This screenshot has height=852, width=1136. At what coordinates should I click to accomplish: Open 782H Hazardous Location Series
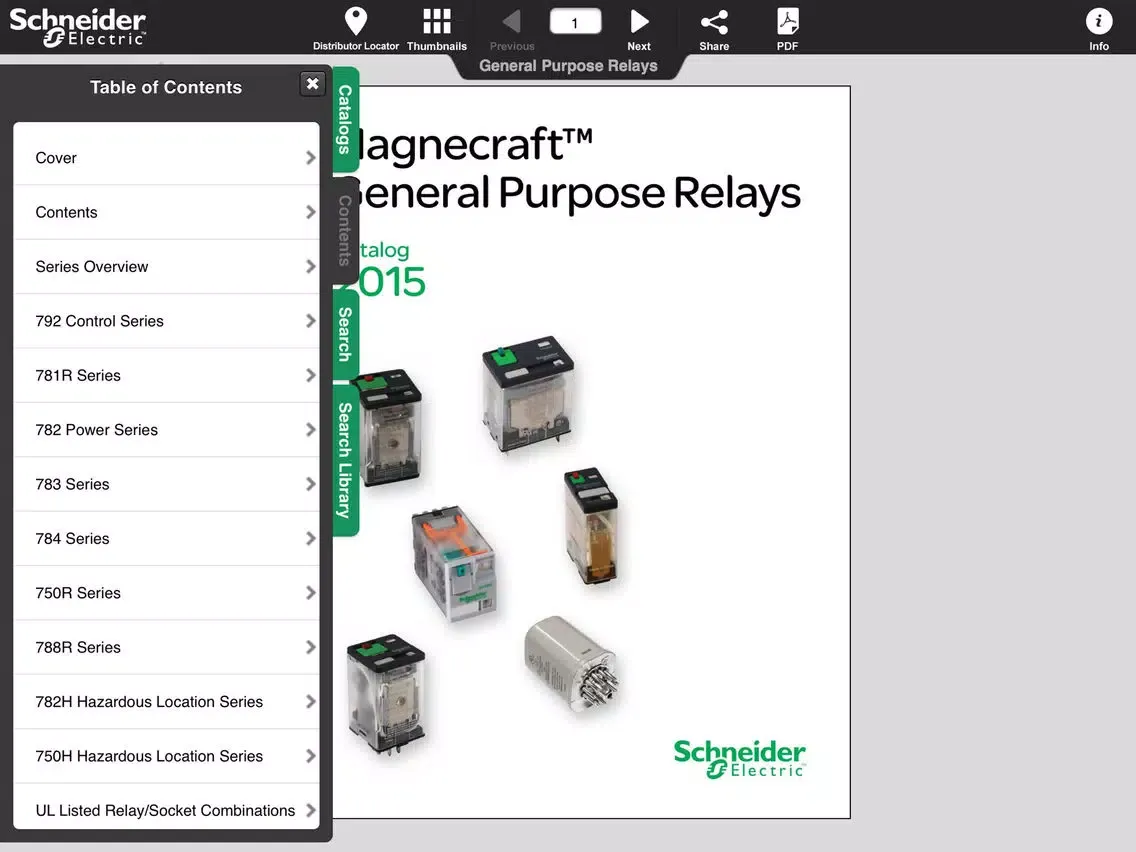click(x=166, y=701)
